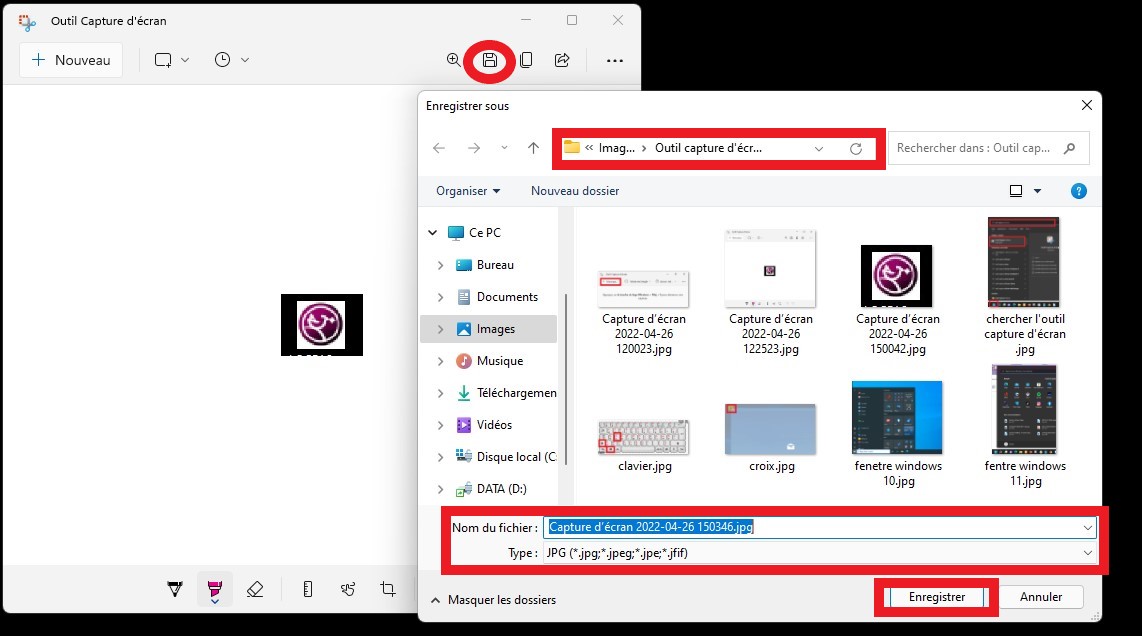Image resolution: width=1142 pixels, height=636 pixels.
Task: Open the delay timer dropdown
Action: click(x=231, y=60)
